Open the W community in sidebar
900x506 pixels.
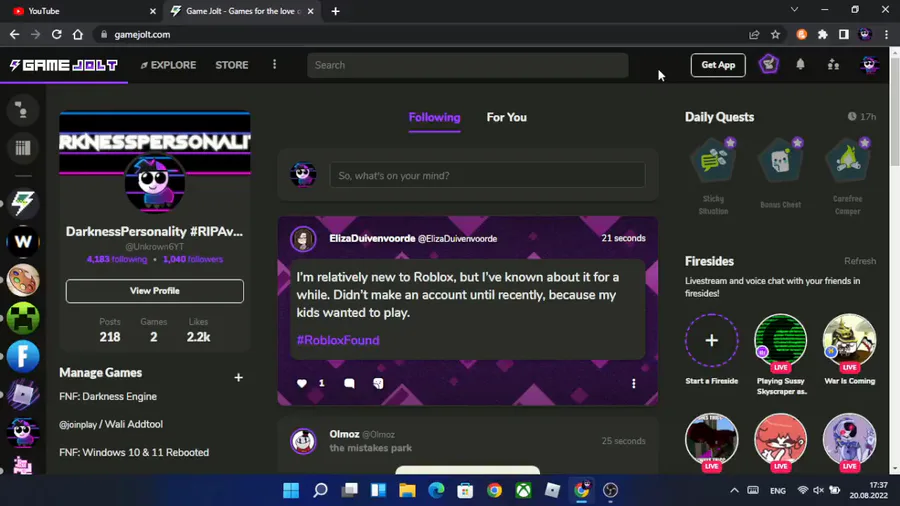point(23,242)
